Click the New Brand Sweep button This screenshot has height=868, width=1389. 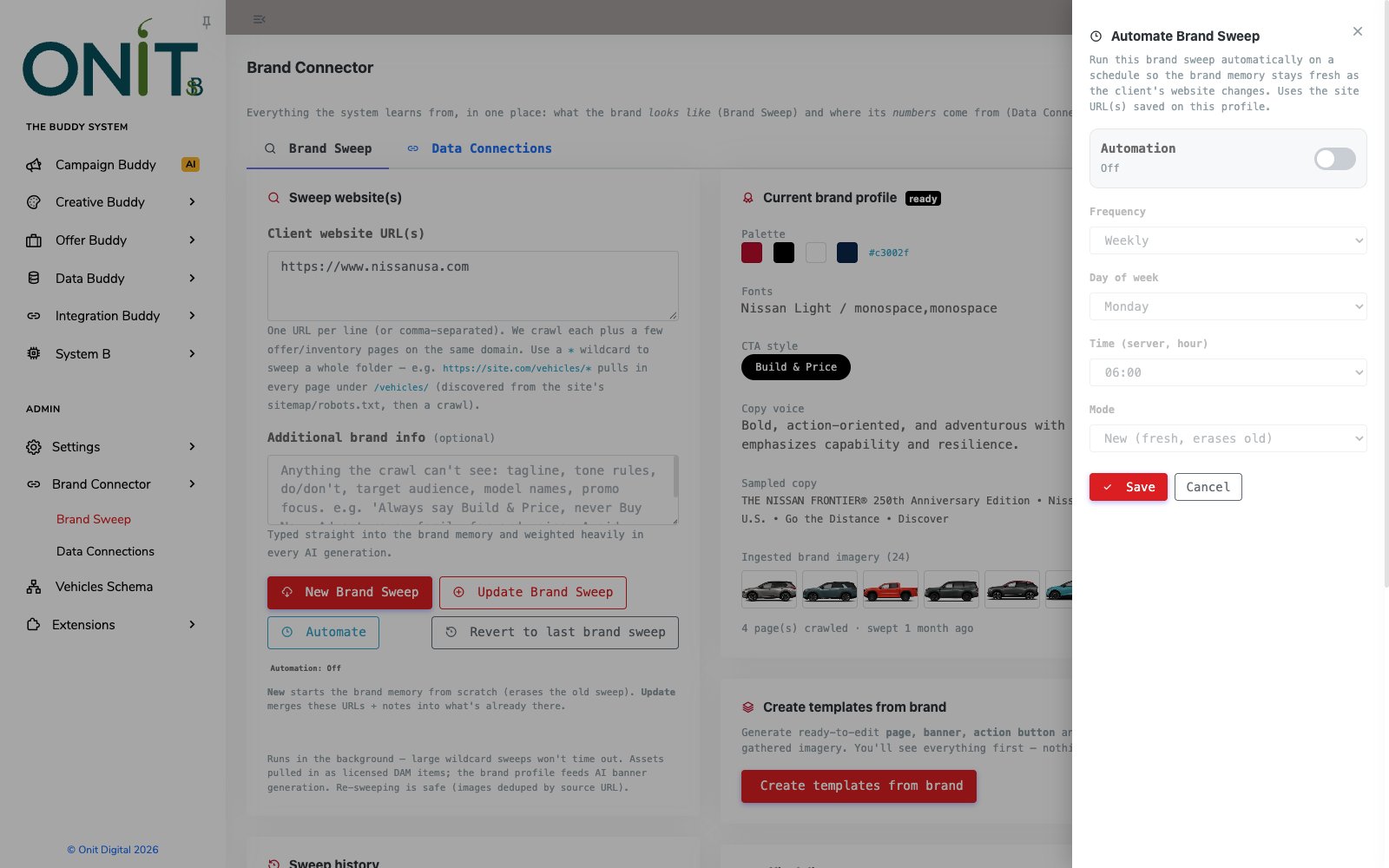pyautogui.click(x=350, y=593)
